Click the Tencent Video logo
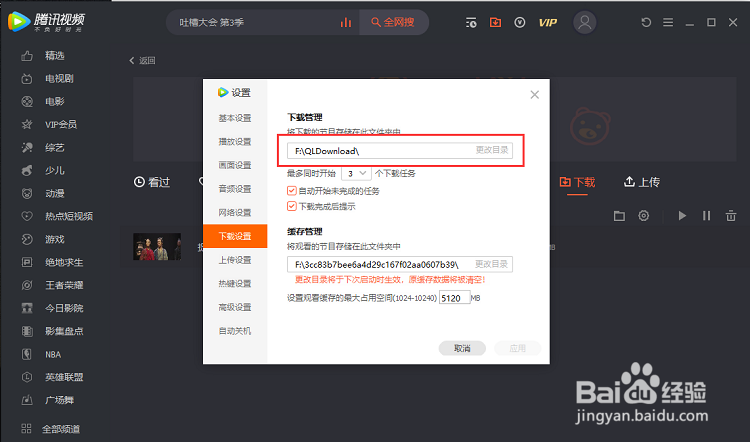Viewport: 750px width, 442px height. click(x=46, y=22)
